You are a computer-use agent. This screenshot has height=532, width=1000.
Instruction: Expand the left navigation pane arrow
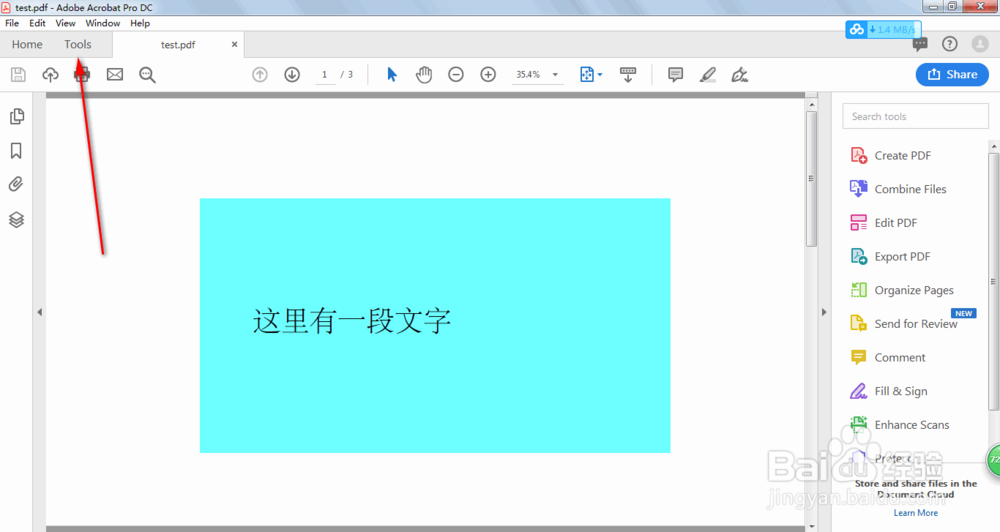(40, 312)
